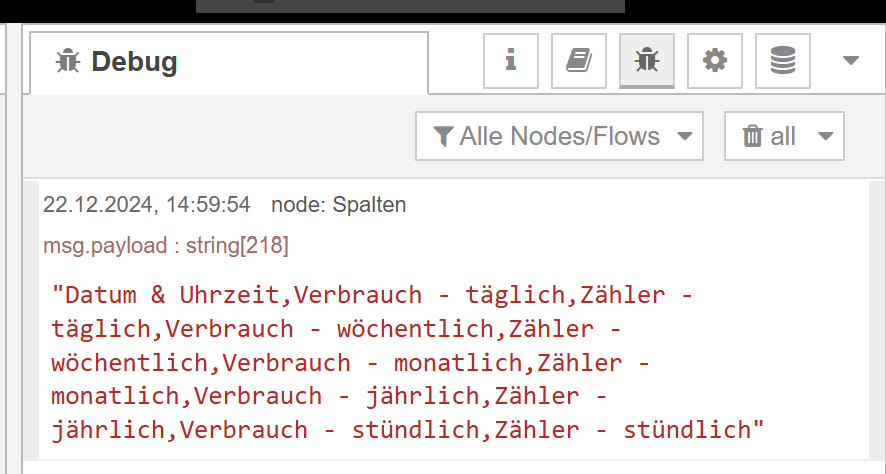Click the trash can icon
The width and height of the screenshot is (886, 474).
point(752,136)
